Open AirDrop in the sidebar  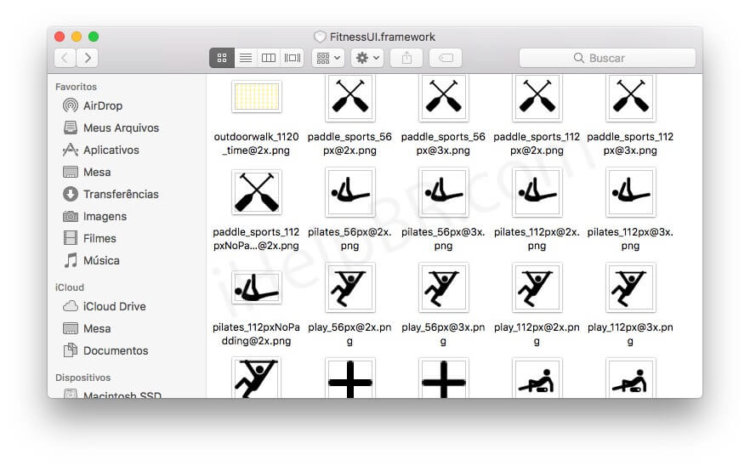pyautogui.click(x=92, y=106)
